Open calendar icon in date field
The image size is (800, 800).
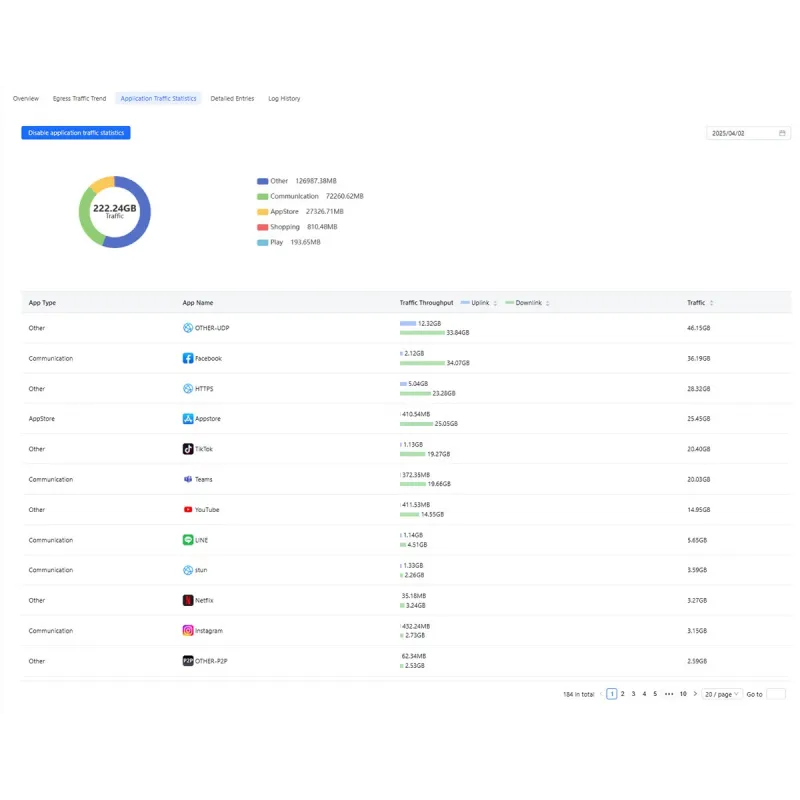(x=782, y=133)
